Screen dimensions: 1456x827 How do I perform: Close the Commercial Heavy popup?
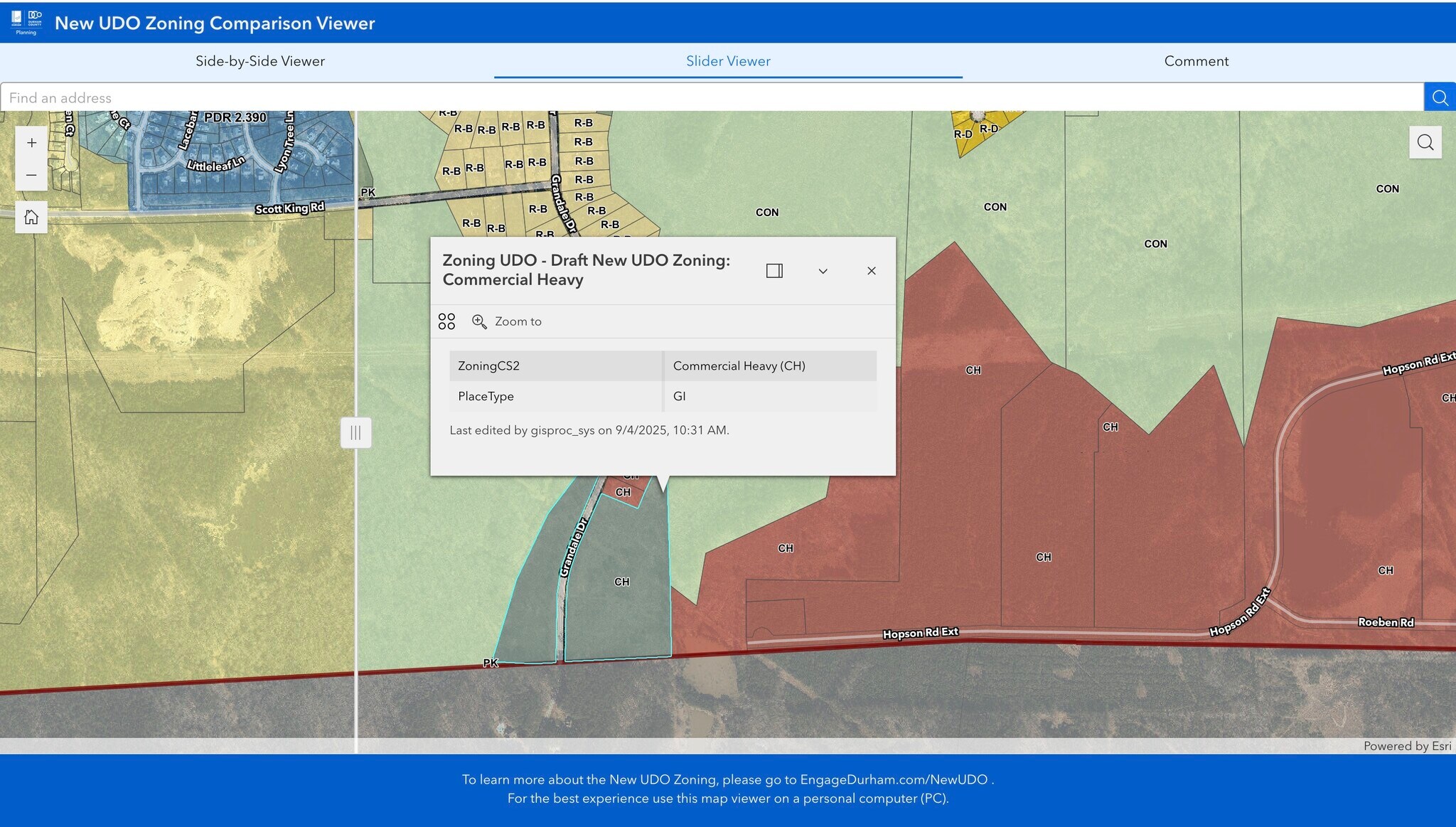point(871,271)
